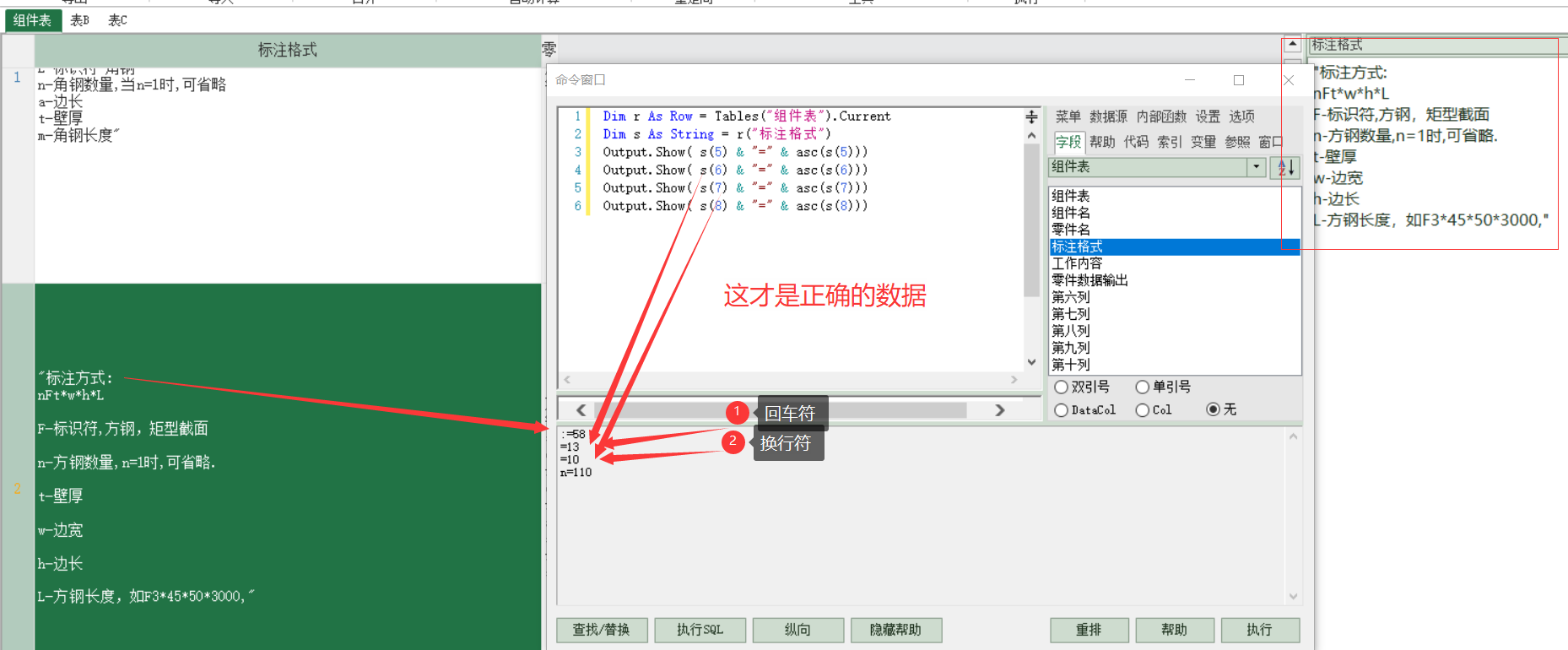
Task: Click the 执行SQL button
Action: (700, 630)
